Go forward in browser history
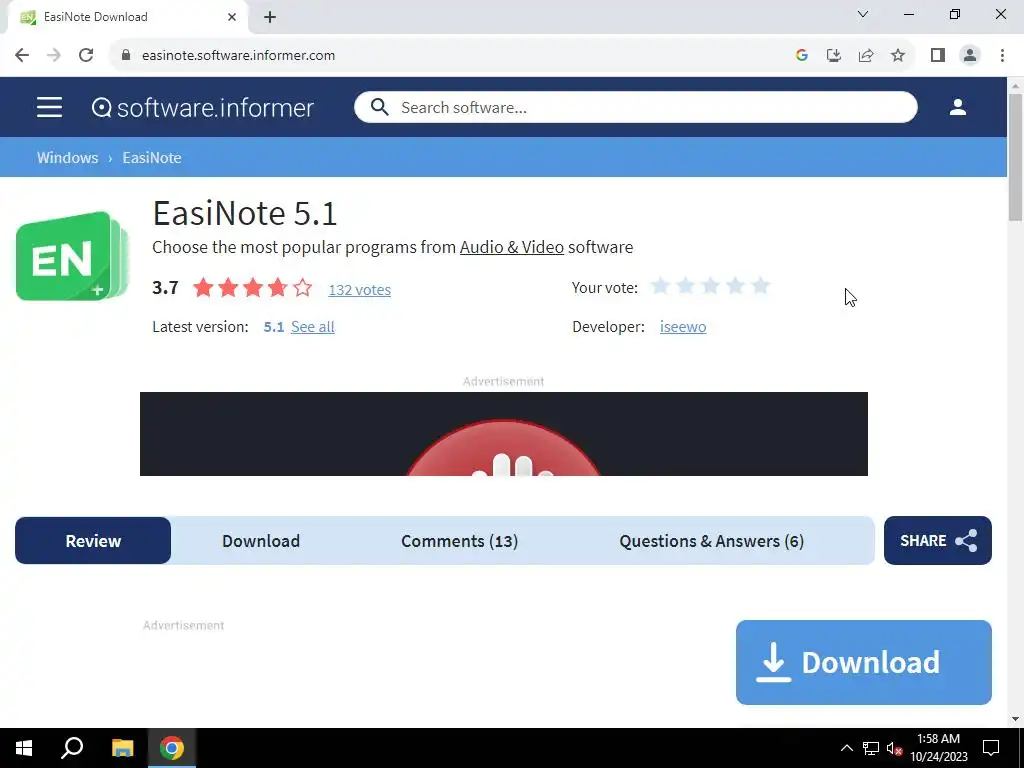Image resolution: width=1024 pixels, height=768 pixels. click(x=54, y=55)
